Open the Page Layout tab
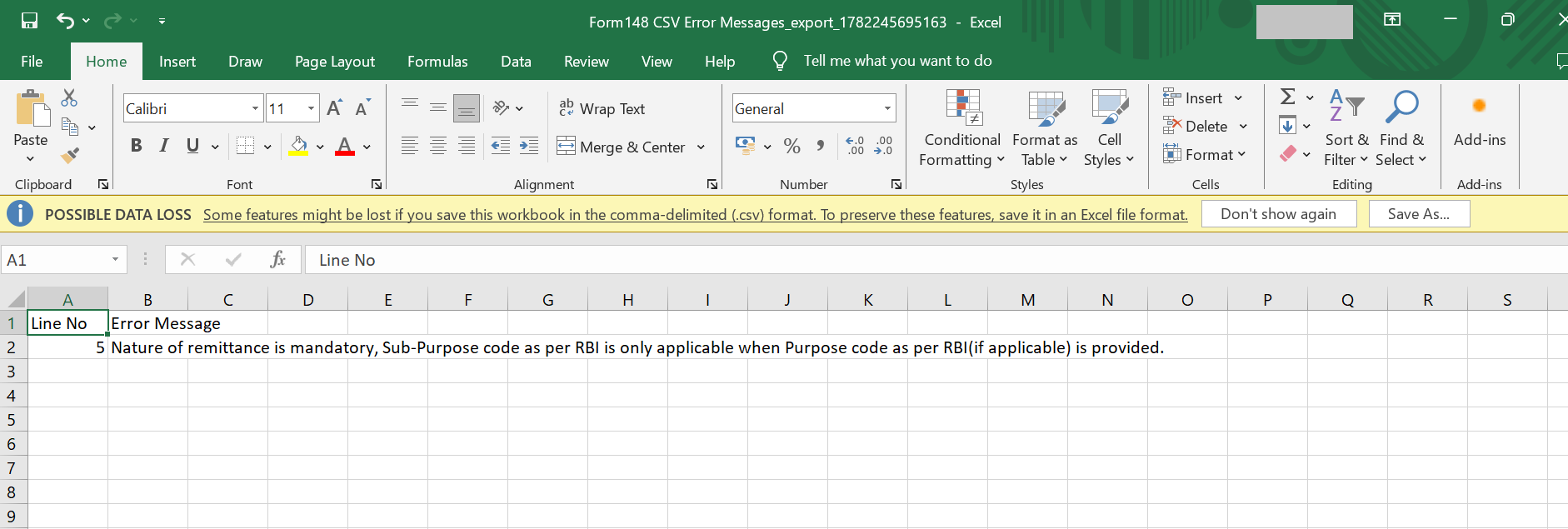 [x=335, y=62]
